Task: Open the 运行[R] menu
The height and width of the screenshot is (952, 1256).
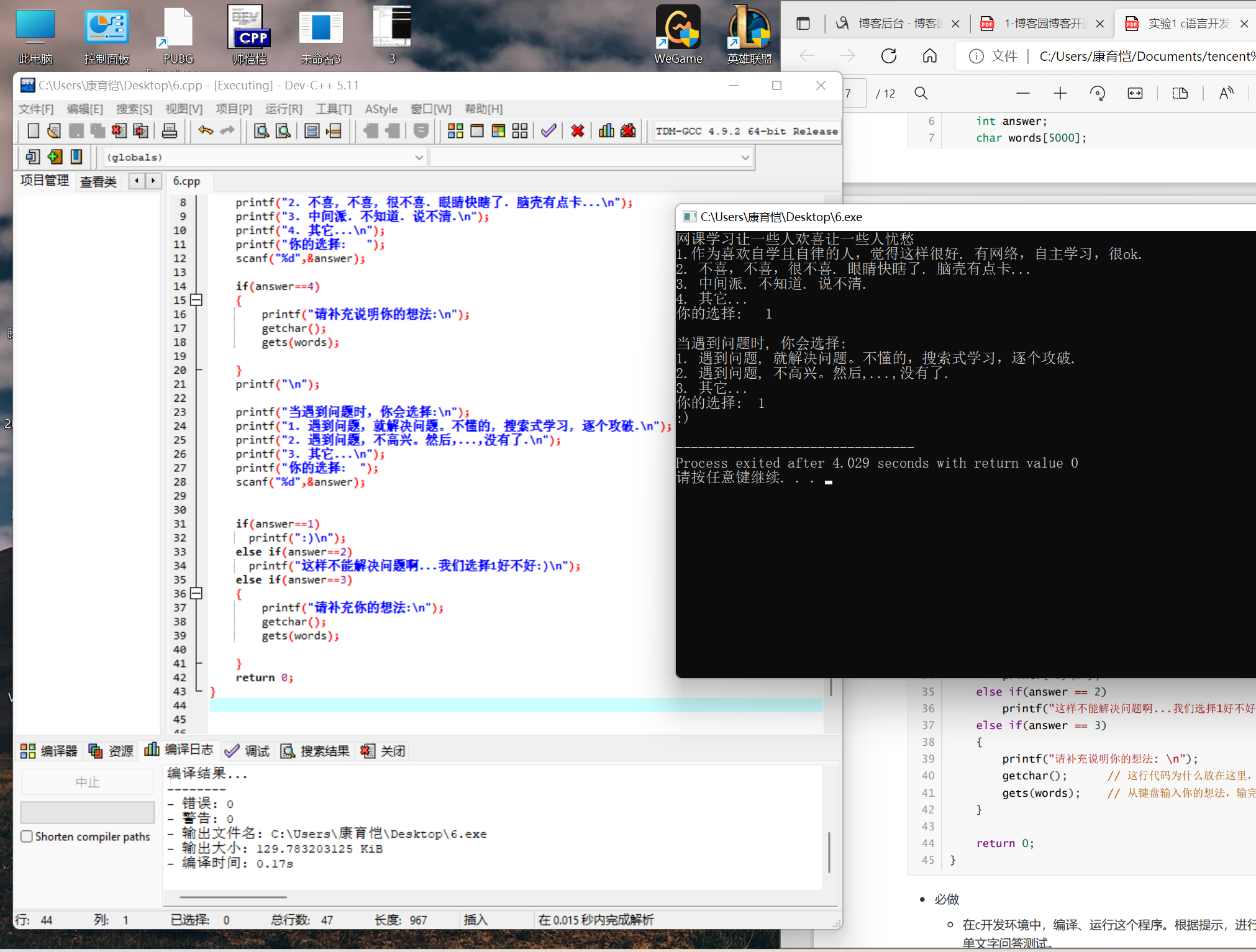Action: (283, 109)
